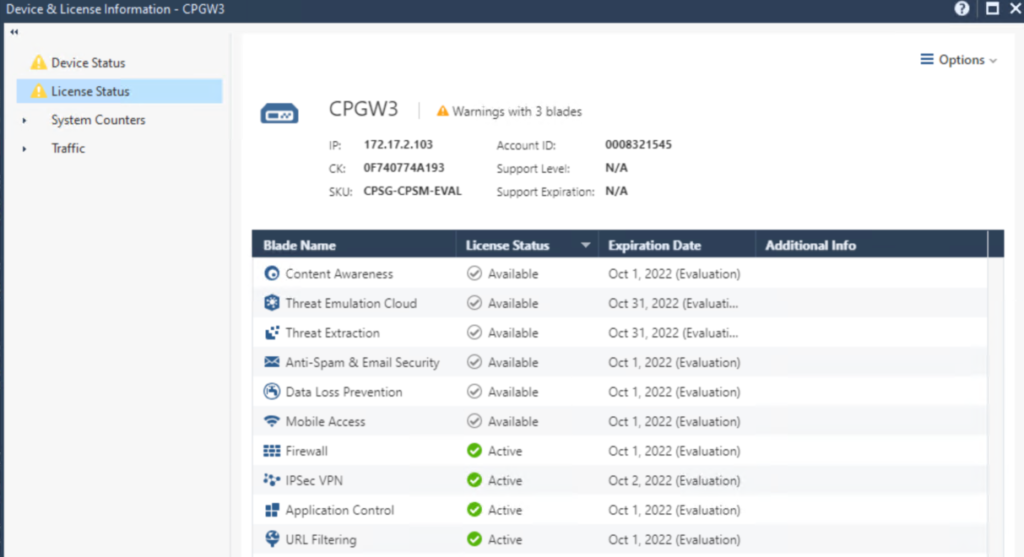Click the Firewall Active status text
1024x557 pixels.
tap(505, 451)
